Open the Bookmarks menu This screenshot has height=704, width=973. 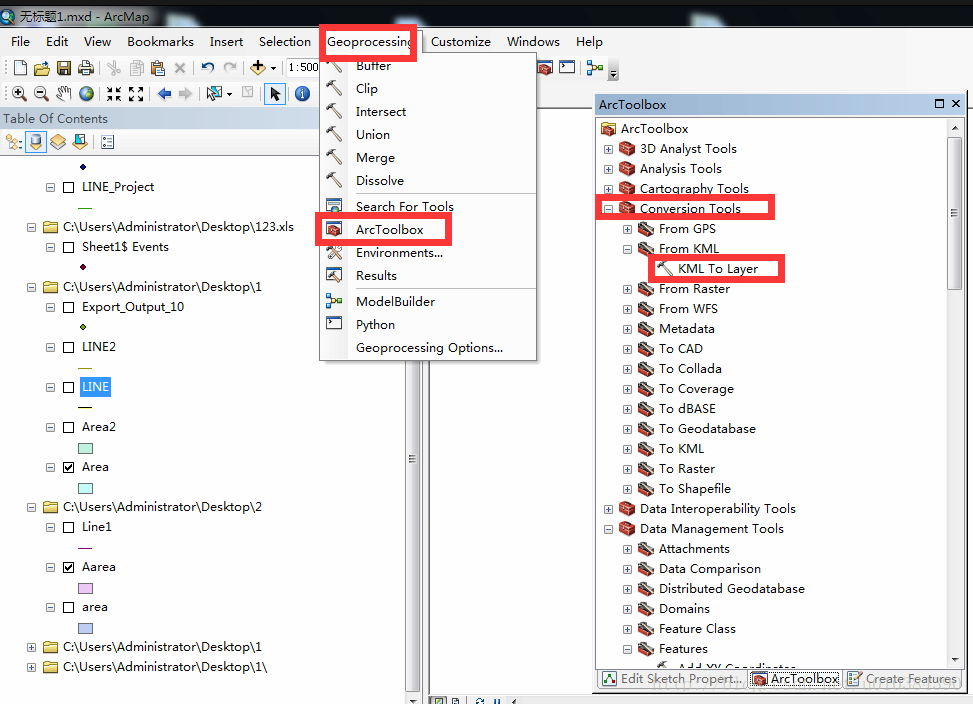160,42
